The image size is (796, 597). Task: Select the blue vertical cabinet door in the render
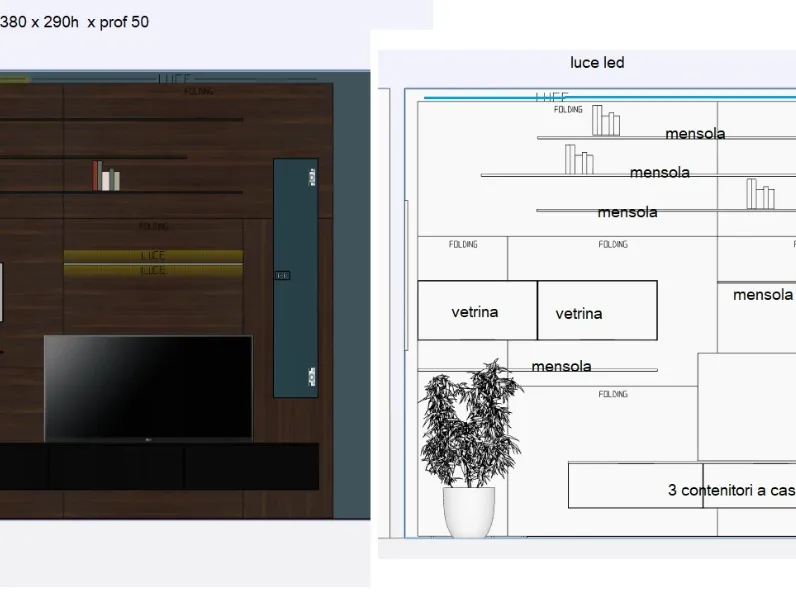pyautogui.click(x=296, y=278)
